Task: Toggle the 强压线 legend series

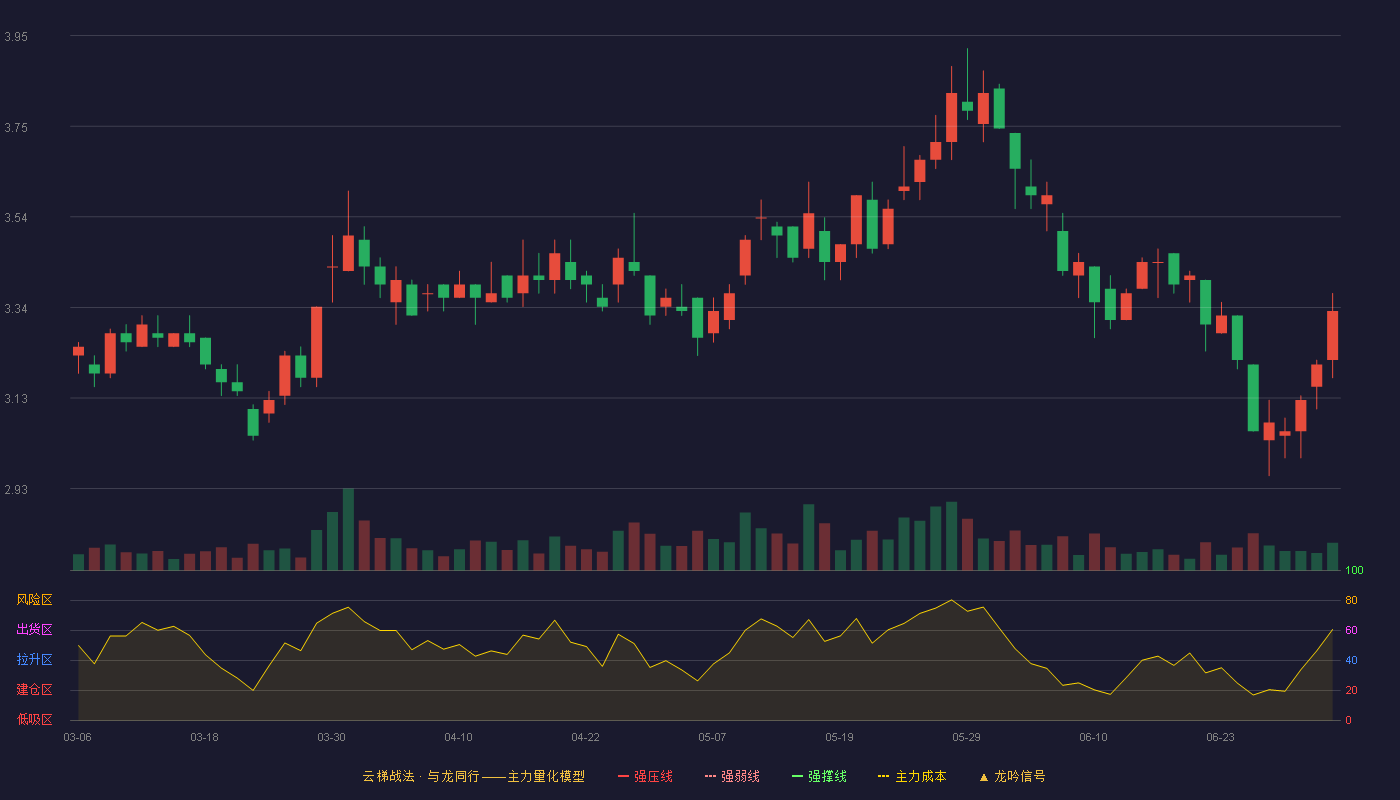Action: pos(645,776)
